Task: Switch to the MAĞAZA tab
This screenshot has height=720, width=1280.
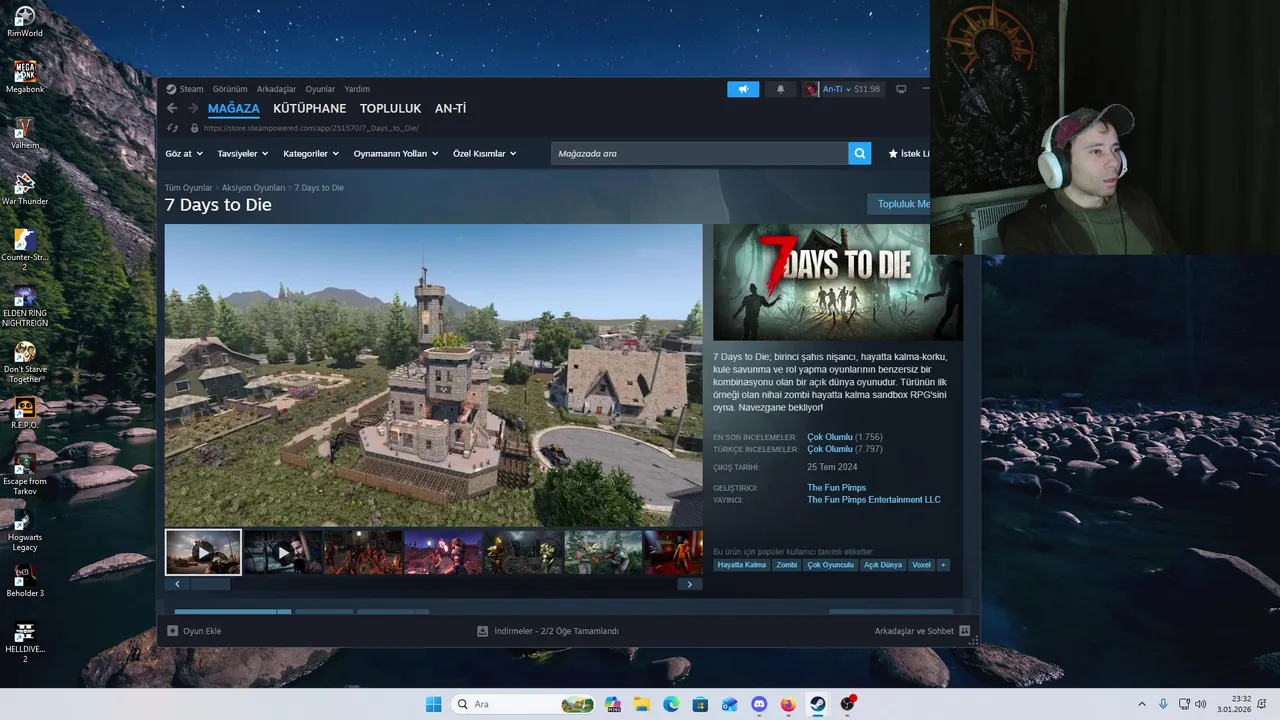Action: [x=233, y=108]
